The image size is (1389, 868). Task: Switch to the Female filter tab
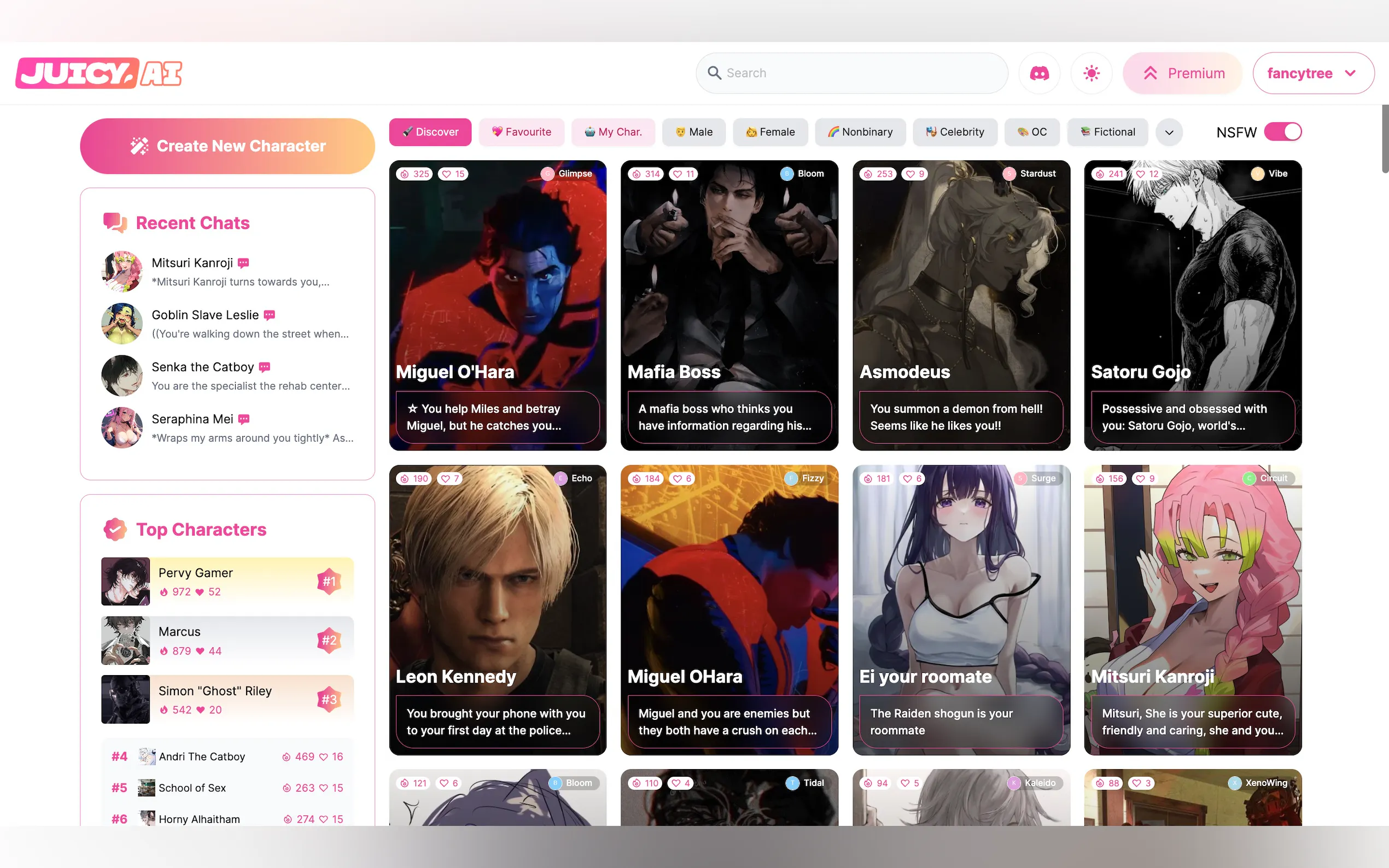point(770,132)
